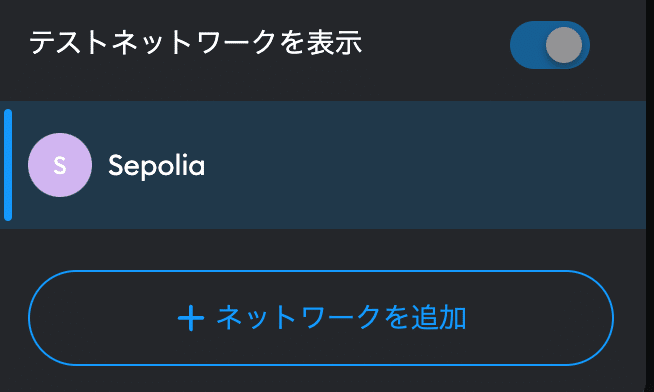The height and width of the screenshot is (392, 654).
Task: Switch to Sepolia testnet via its row
Action: point(323,165)
